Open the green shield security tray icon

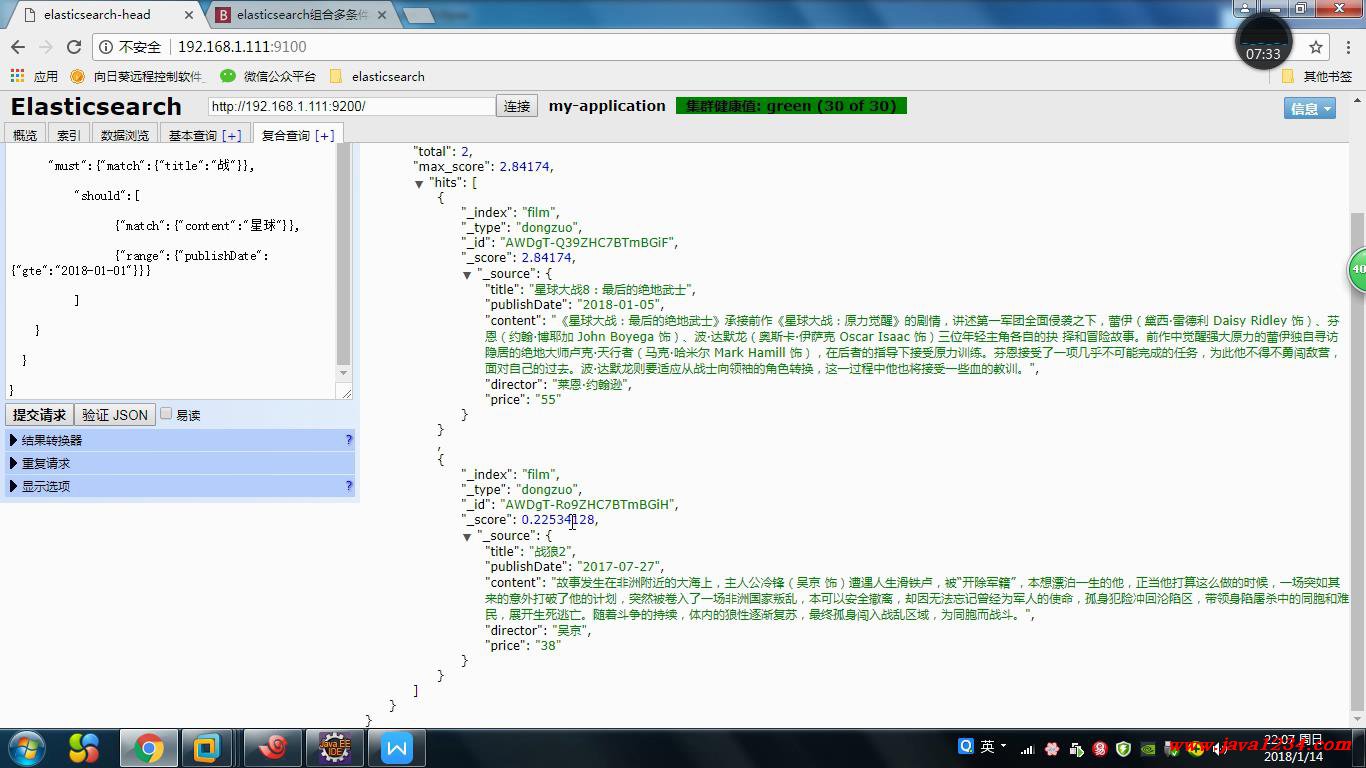click(1124, 749)
